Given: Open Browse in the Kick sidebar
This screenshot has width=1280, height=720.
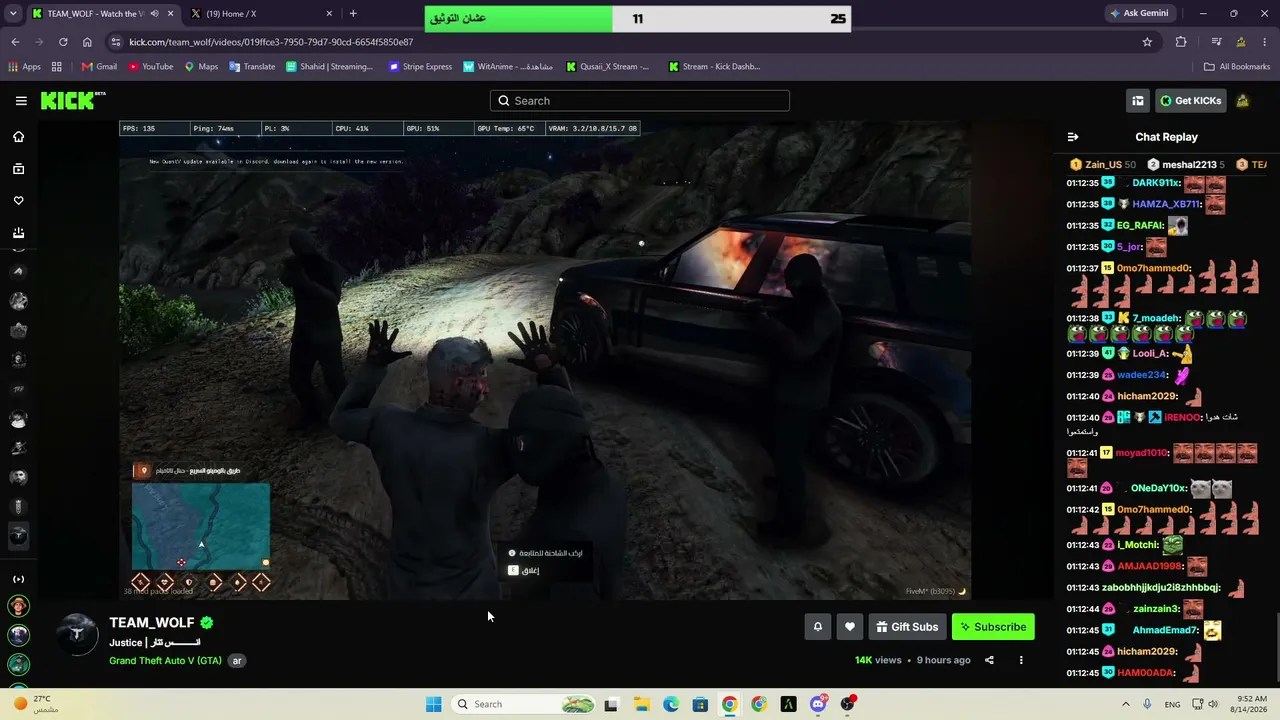Looking at the screenshot, I should [18, 169].
